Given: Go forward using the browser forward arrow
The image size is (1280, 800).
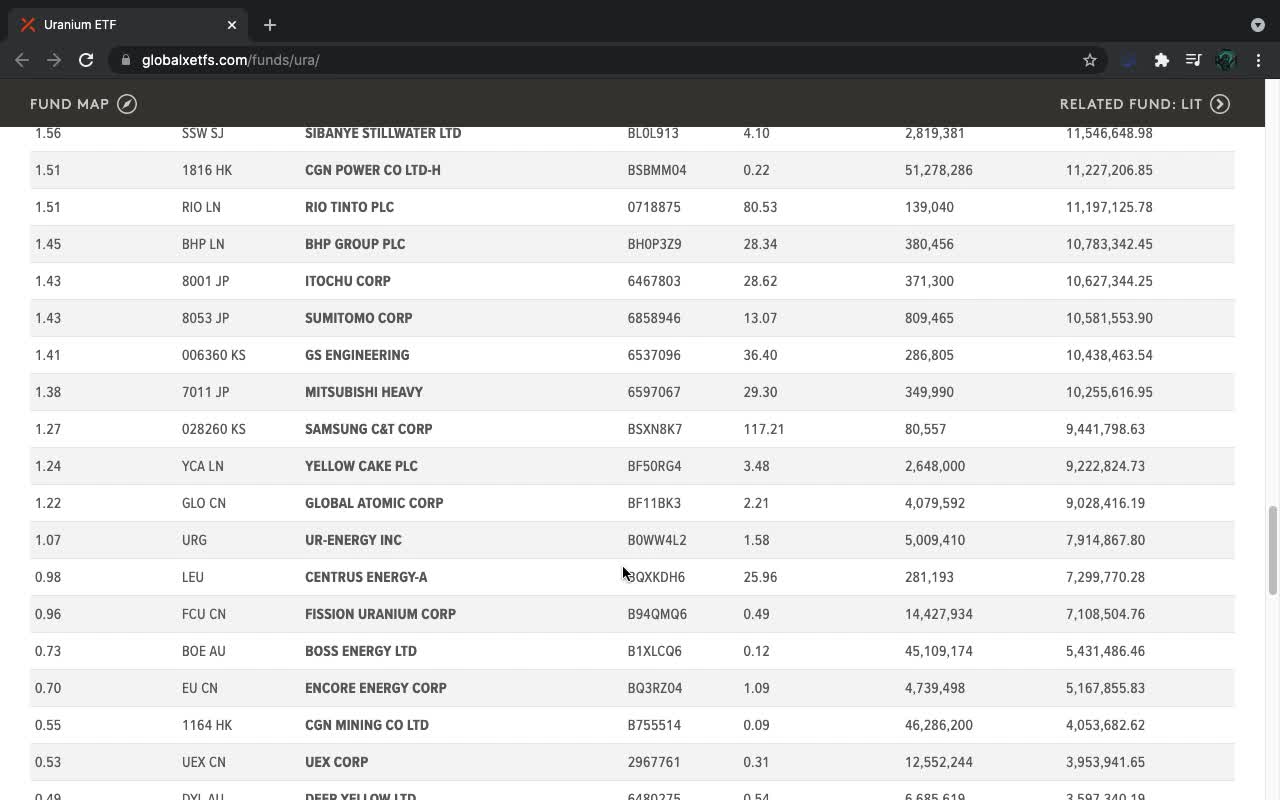Looking at the screenshot, I should [x=54, y=60].
